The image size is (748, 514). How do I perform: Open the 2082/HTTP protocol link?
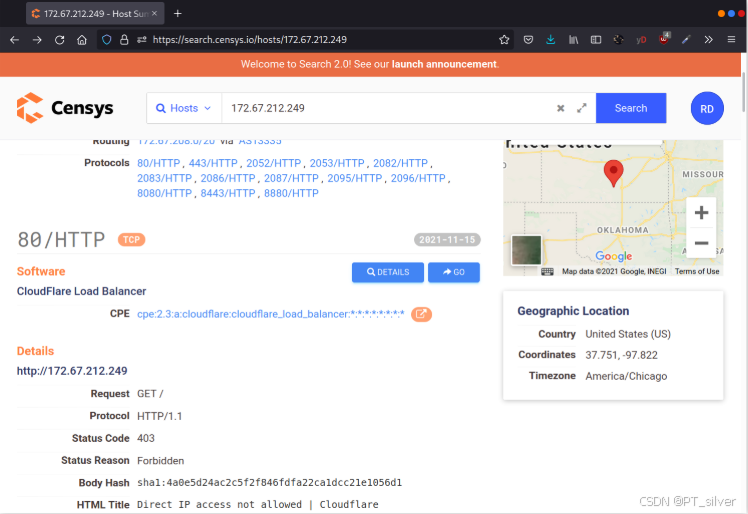tap(400, 163)
